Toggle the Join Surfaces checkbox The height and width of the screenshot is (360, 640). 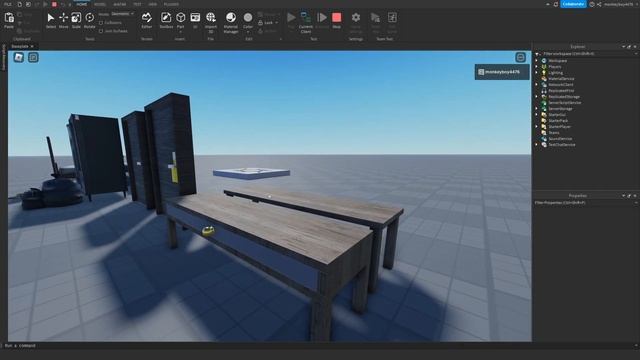click(x=101, y=31)
